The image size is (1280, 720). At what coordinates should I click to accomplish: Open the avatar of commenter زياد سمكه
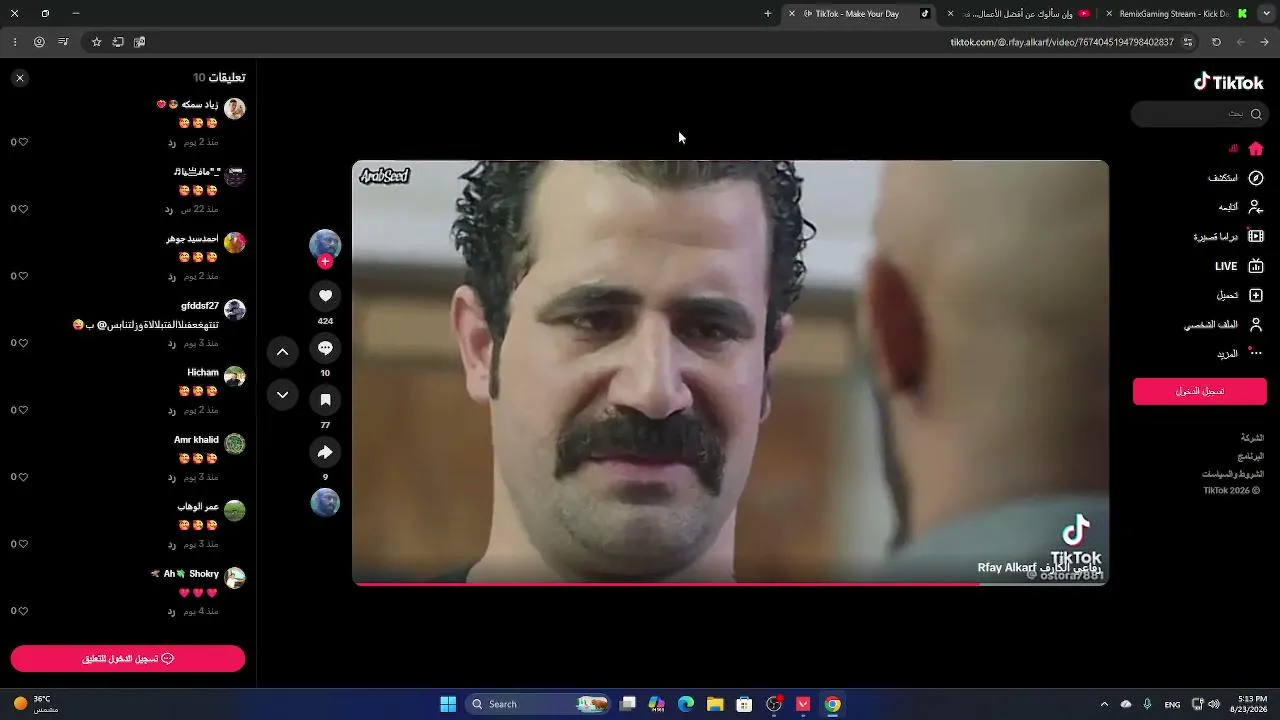tap(235, 109)
